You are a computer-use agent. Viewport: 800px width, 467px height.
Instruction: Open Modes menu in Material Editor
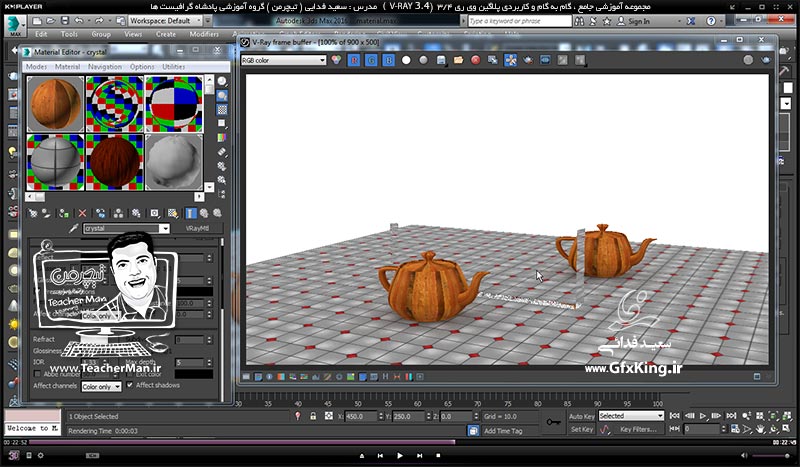click(36, 66)
